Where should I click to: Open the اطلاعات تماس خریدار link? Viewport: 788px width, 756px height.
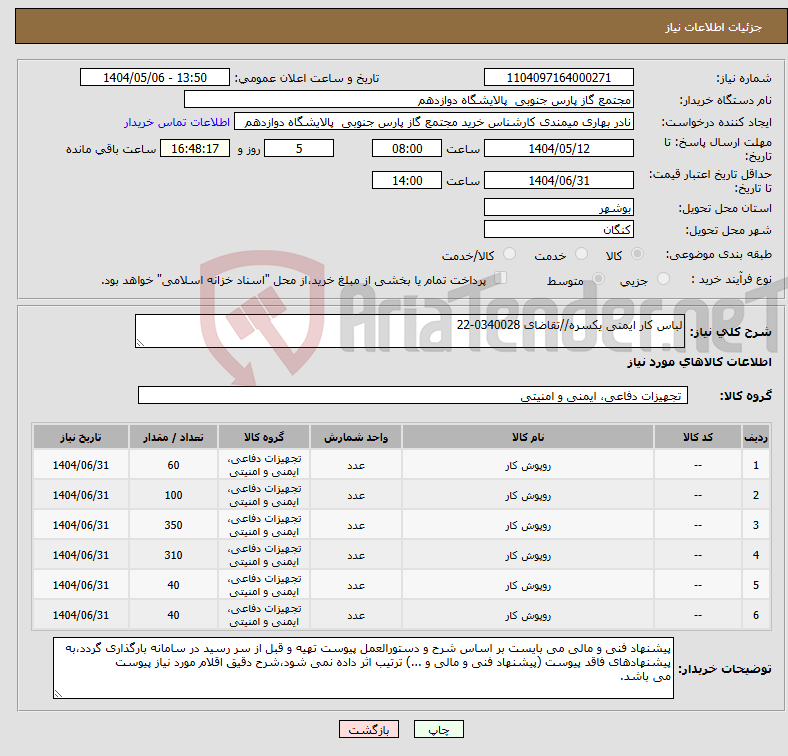coord(177,122)
